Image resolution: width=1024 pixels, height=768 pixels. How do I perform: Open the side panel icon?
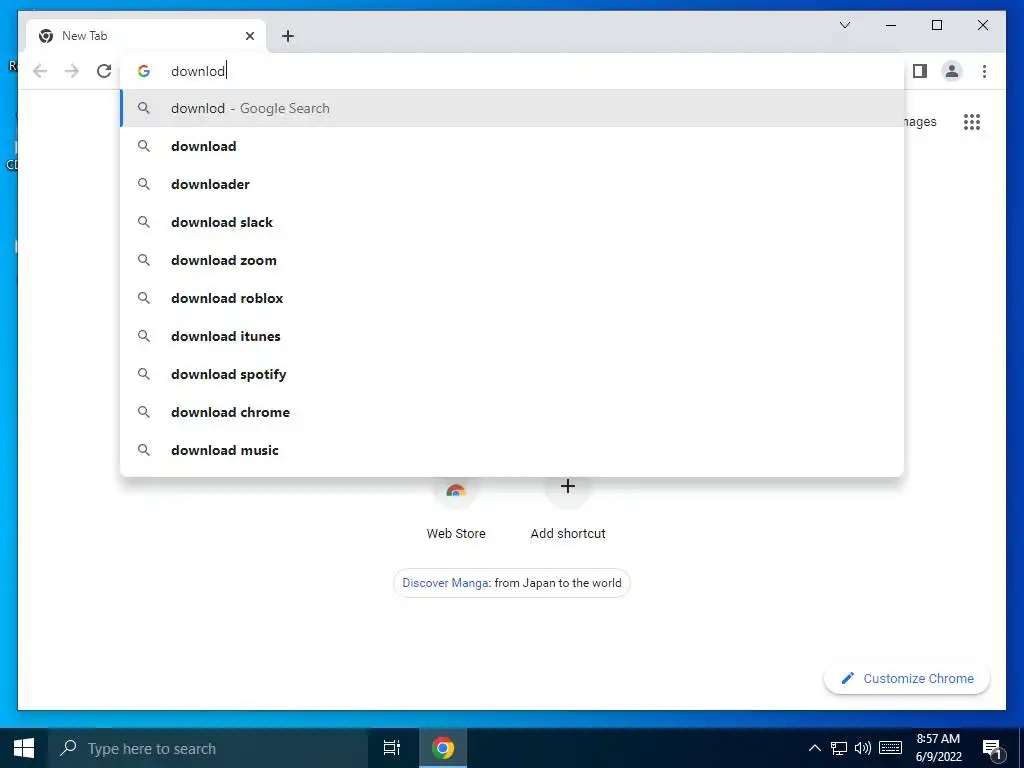920,71
